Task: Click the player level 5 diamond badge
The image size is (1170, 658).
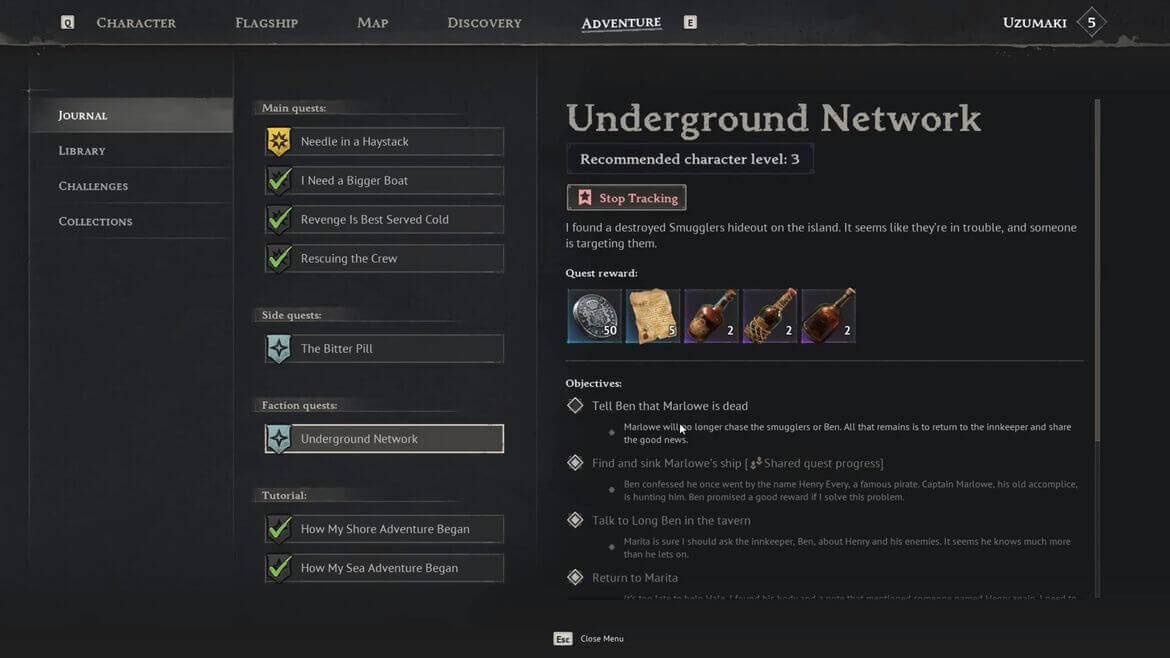Action: pyautogui.click(x=1091, y=22)
